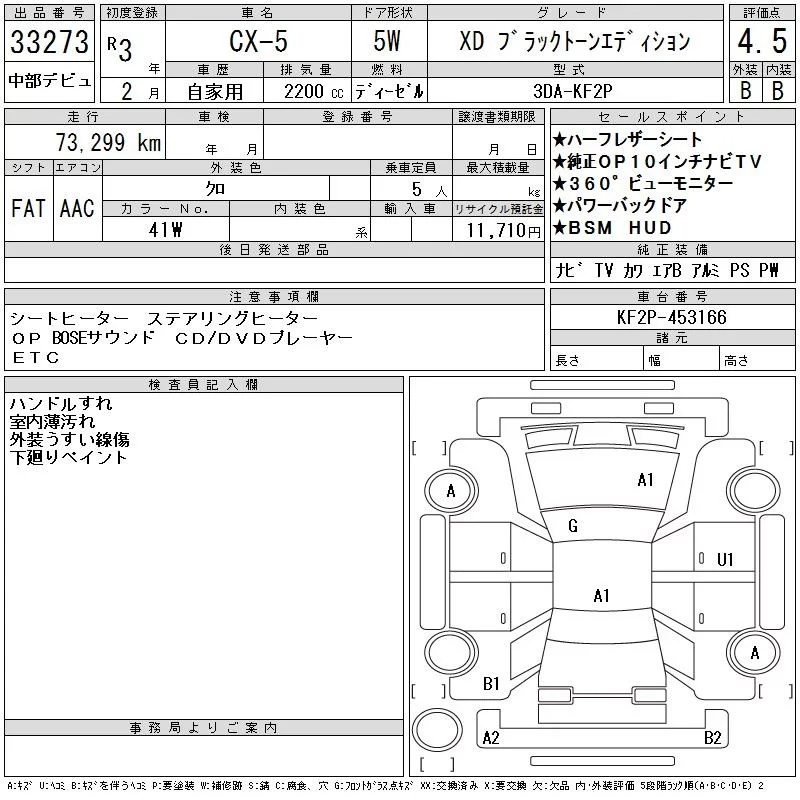
Task: Click the FAT shift type cell
Action: pyautogui.click(x=28, y=208)
